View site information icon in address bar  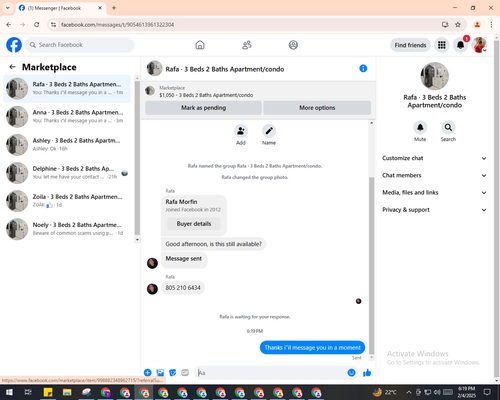click(x=53, y=25)
